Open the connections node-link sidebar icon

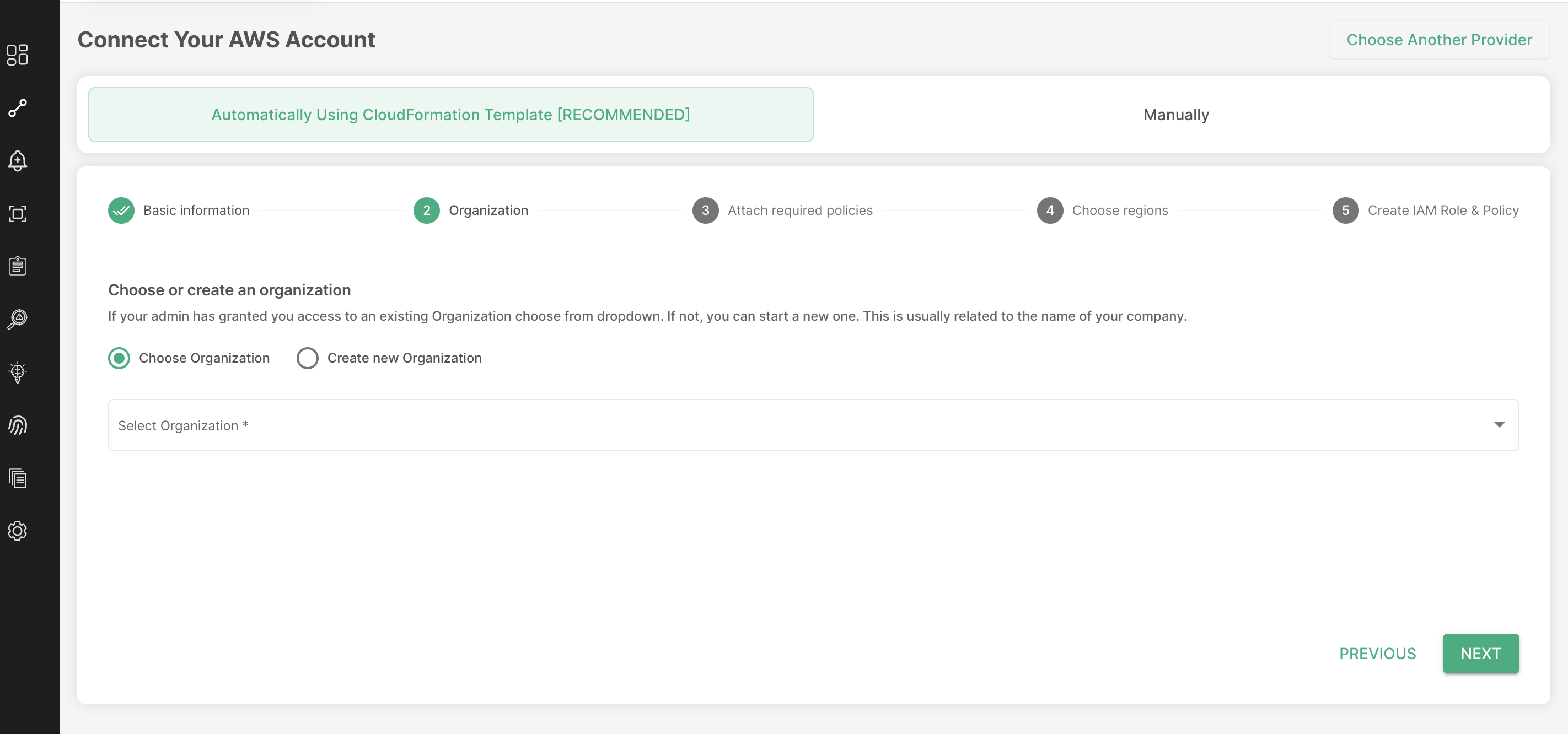click(x=18, y=107)
